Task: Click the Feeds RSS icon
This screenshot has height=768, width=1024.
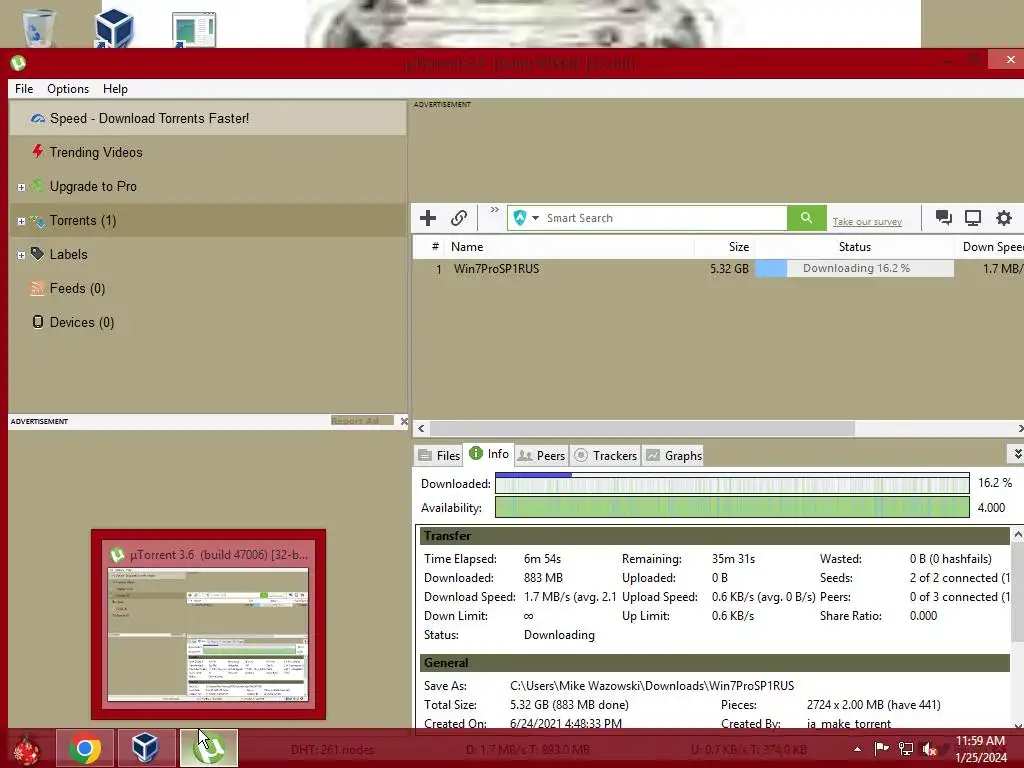Action: tap(37, 288)
